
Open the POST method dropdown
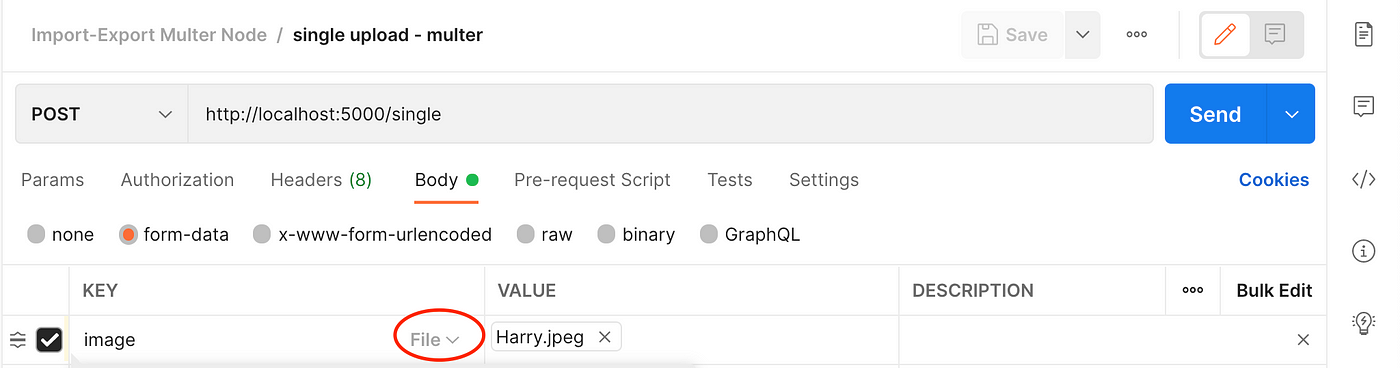coord(102,114)
